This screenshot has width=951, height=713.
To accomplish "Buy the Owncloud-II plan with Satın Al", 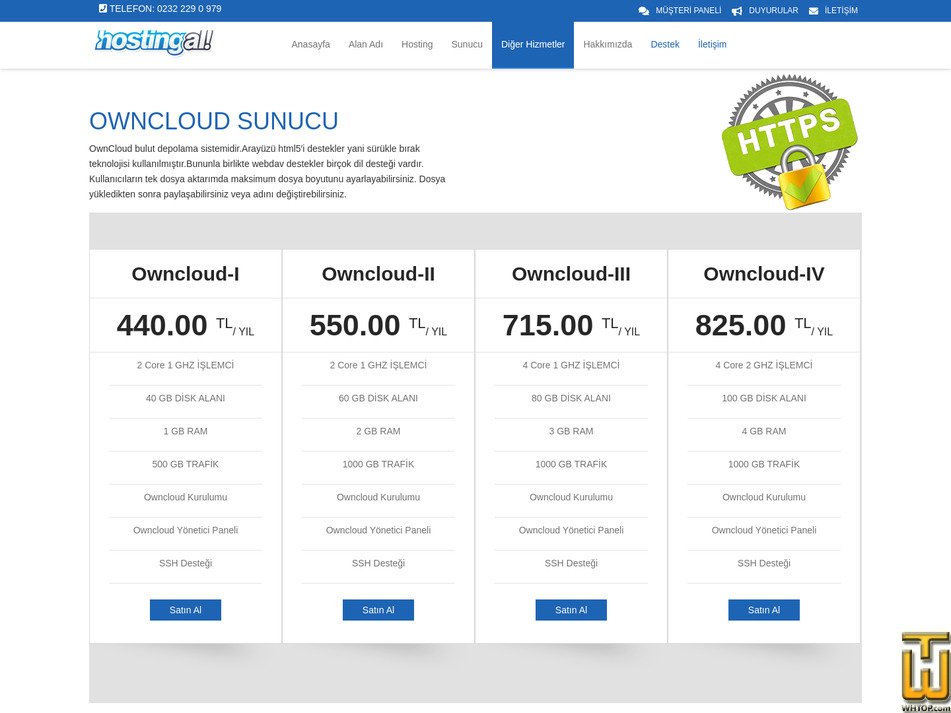I will 378,610.
